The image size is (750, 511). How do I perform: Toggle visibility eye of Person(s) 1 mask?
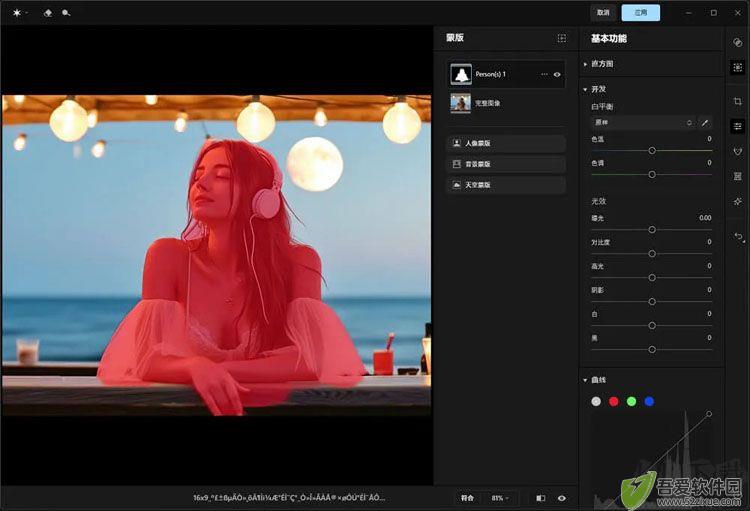pyautogui.click(x=557, y=74)
